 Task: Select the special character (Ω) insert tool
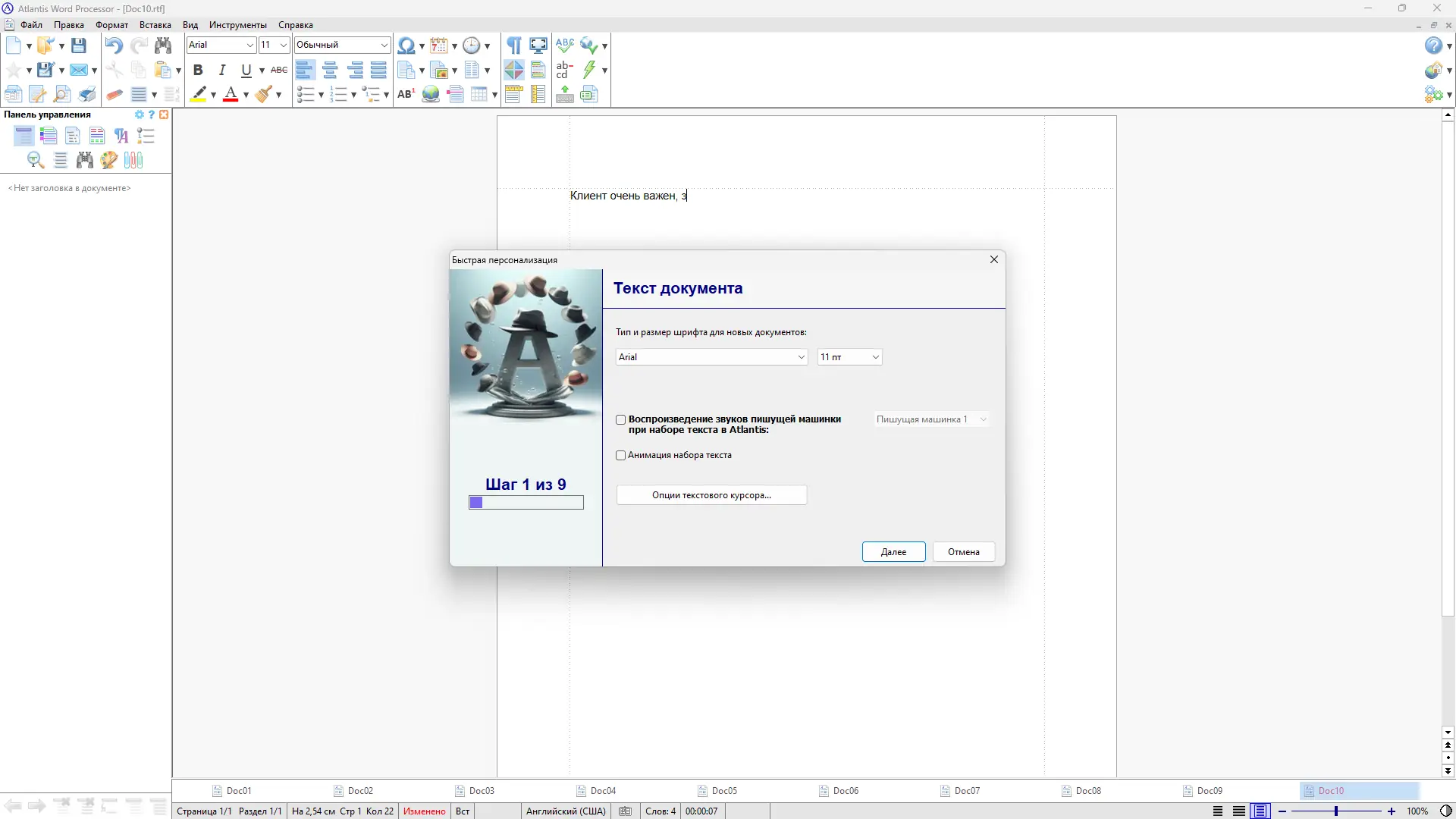pyautogui.click(x=407, y=45)
